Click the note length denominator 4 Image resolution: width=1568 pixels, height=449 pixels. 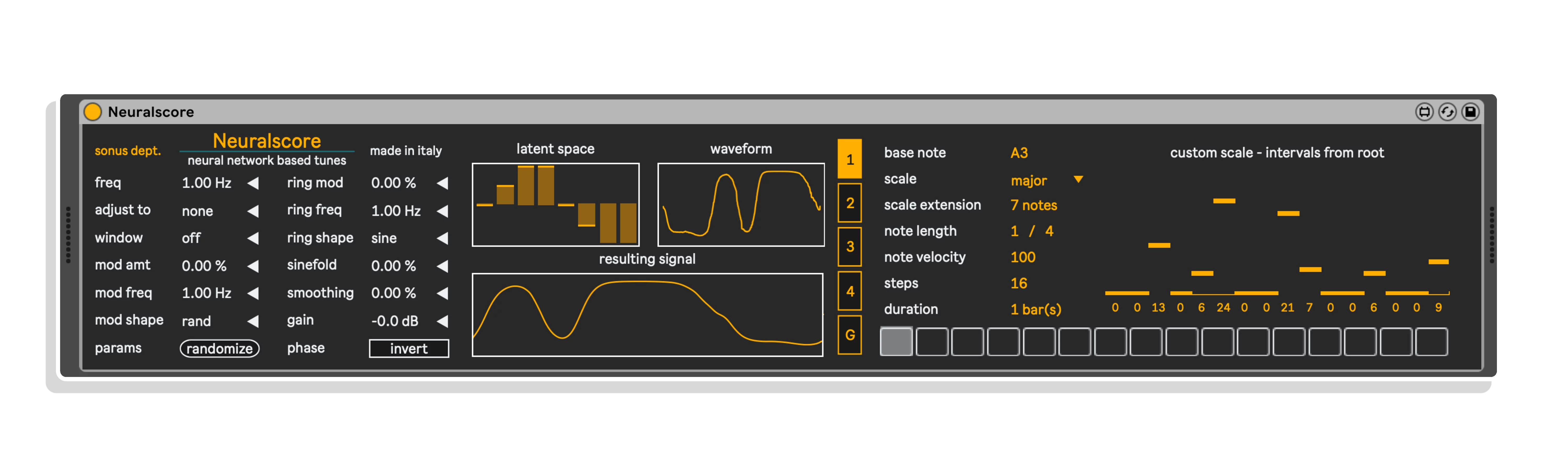(x=1050, y=231)
